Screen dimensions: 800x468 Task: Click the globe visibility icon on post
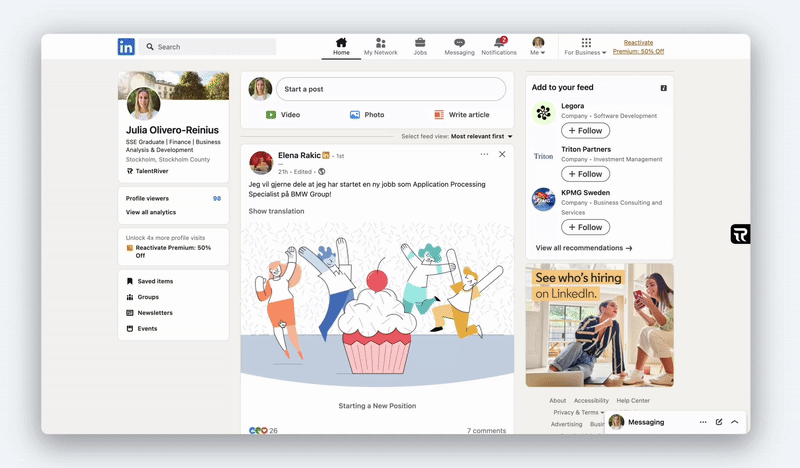[321, 171]
